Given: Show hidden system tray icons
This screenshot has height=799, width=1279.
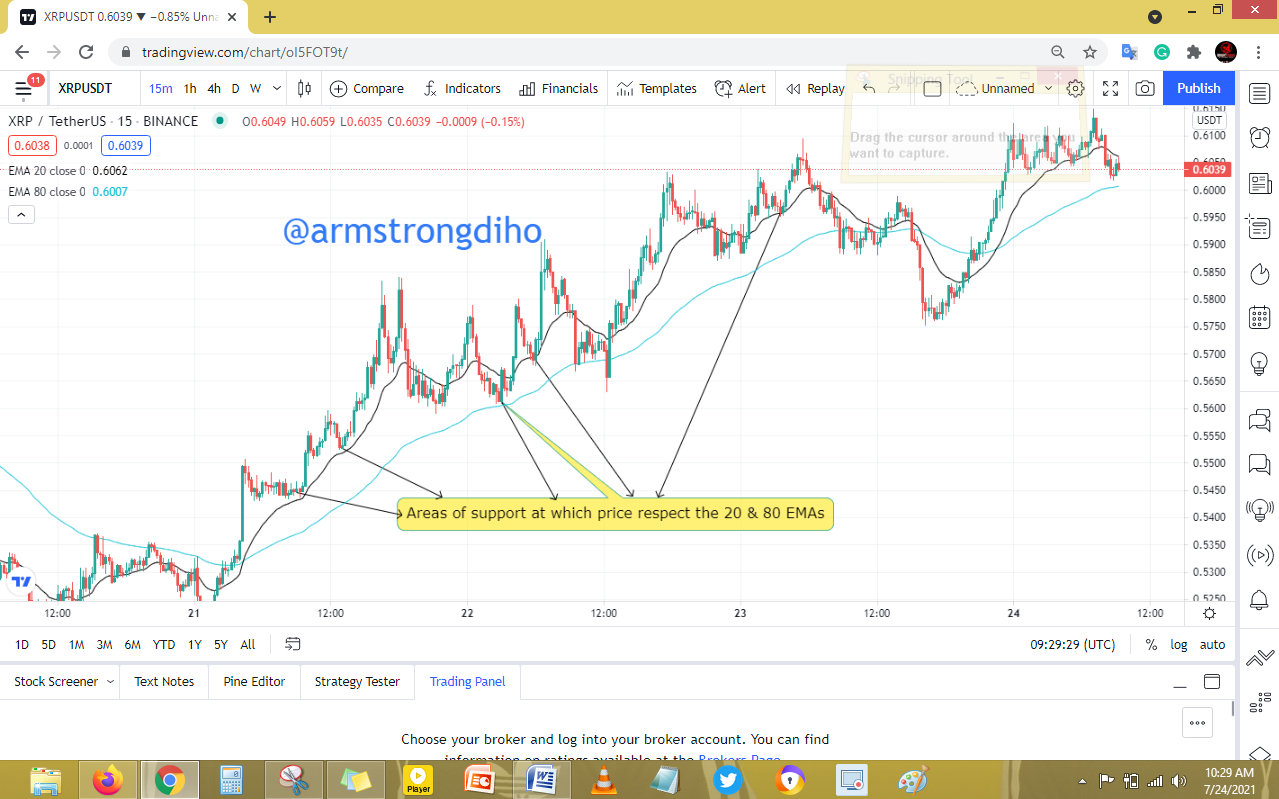Looking at the screenshot, I should 1083,780.
